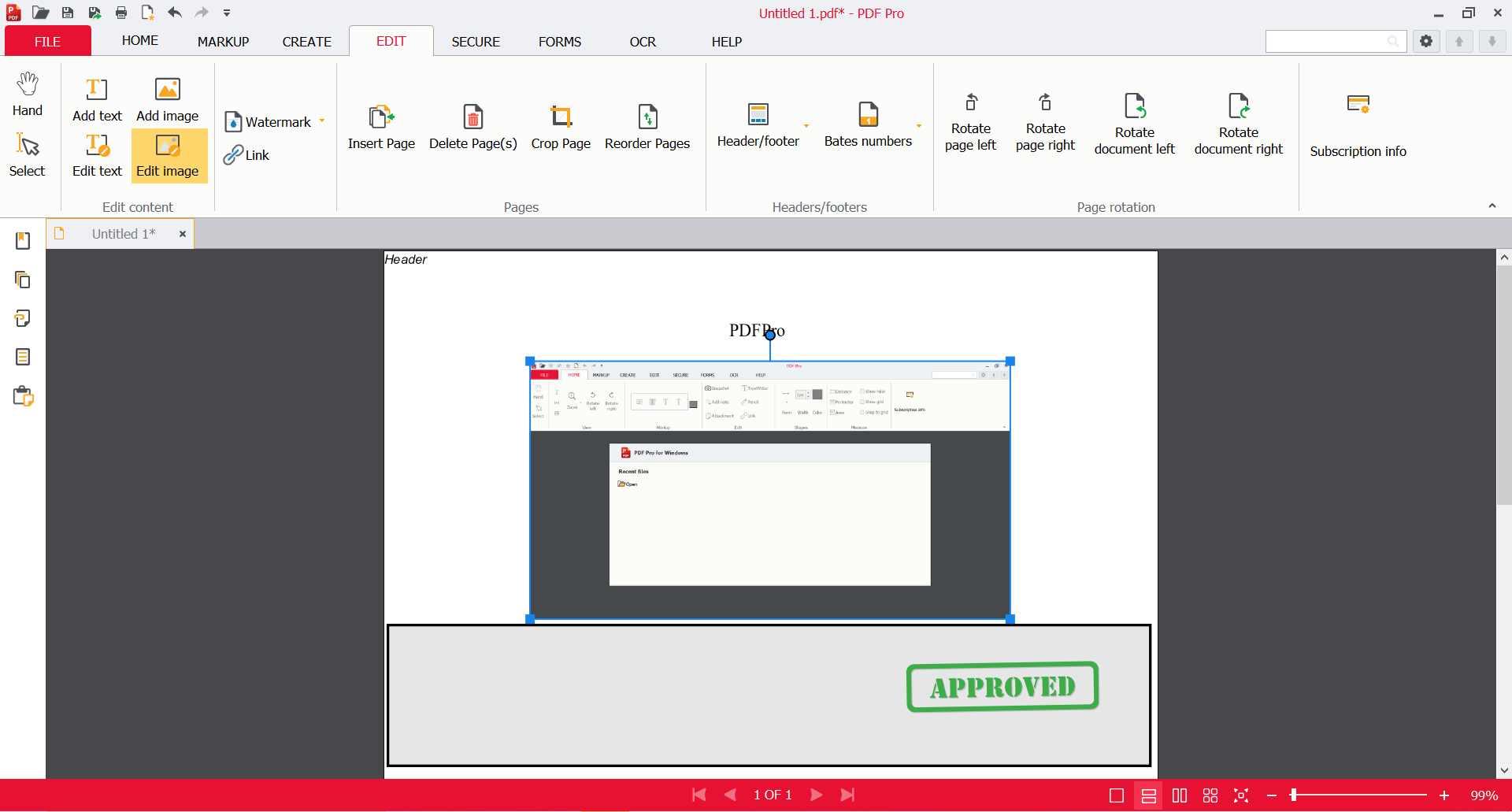Close the Untitled 1 document tab
The width and height of the screenshot is (1512, 812).
pos(182,234)
